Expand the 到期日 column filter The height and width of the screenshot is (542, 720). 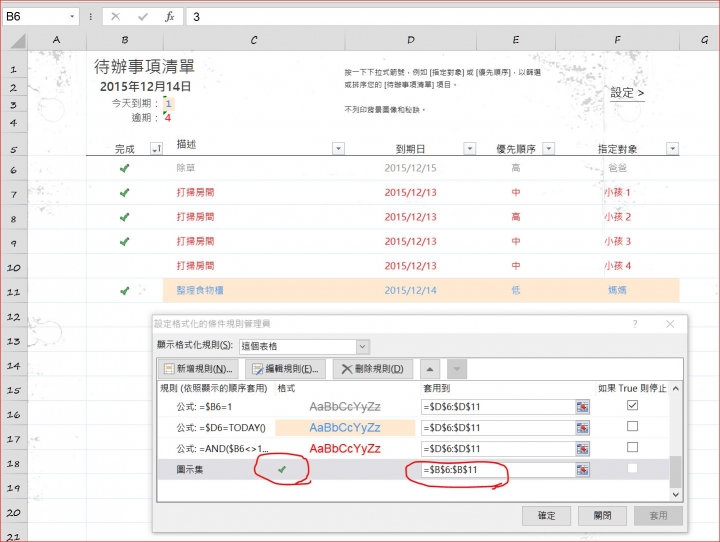470,149
